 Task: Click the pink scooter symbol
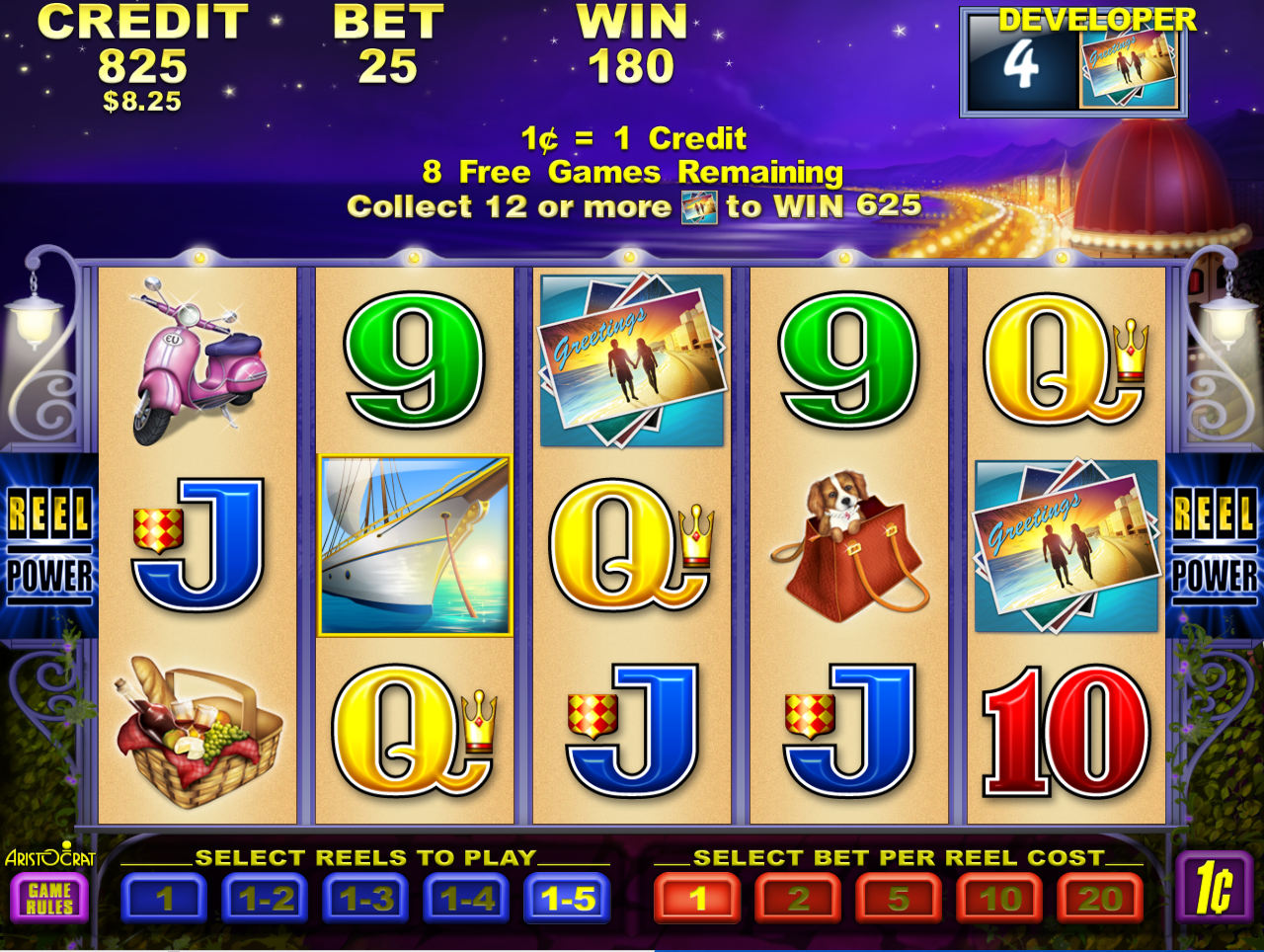tap(197, 362)
